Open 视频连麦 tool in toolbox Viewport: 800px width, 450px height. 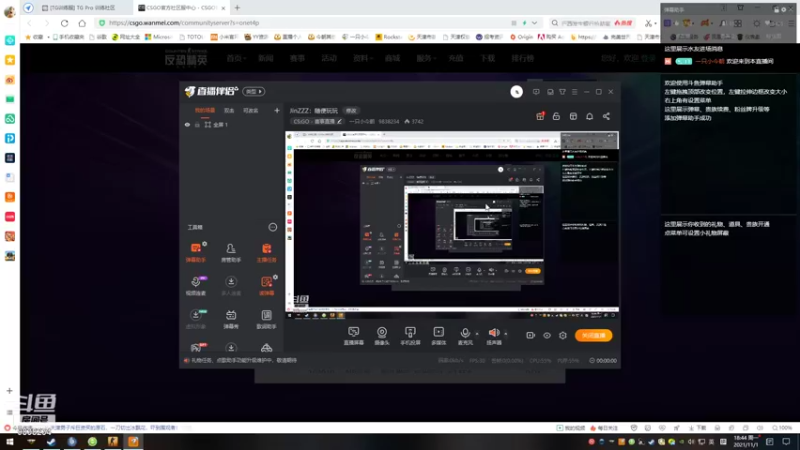click(x=196, y=286)
